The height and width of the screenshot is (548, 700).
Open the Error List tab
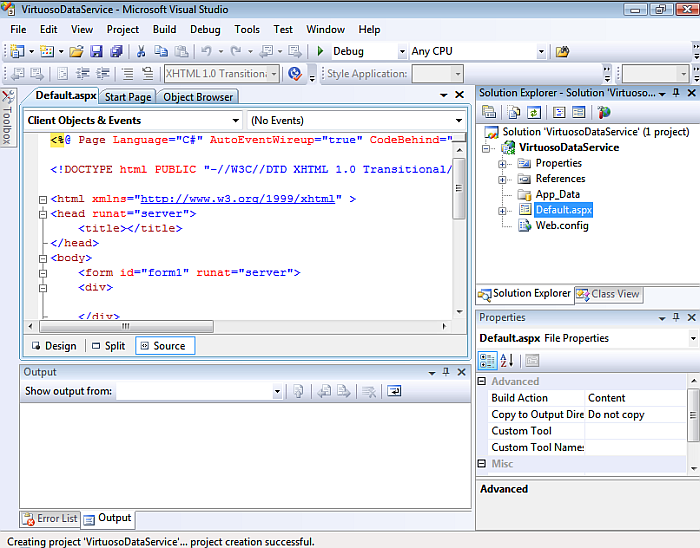(x=50, y=518)
